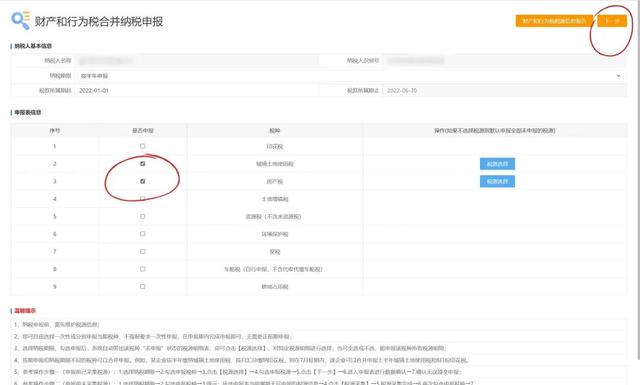Screen dimensions: 640x385
Task: Tick the checkbox for row 9 耕地占用税
Action: click(142, 287)
